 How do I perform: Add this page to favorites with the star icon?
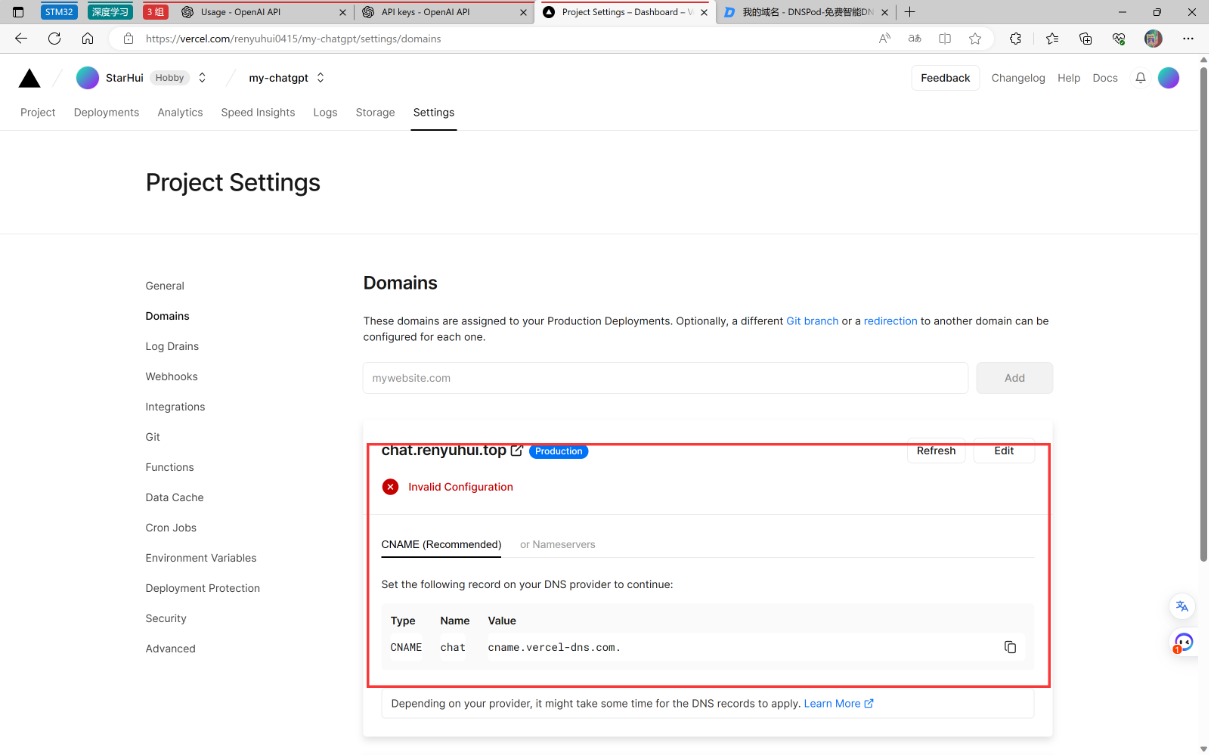click(975, 38)
